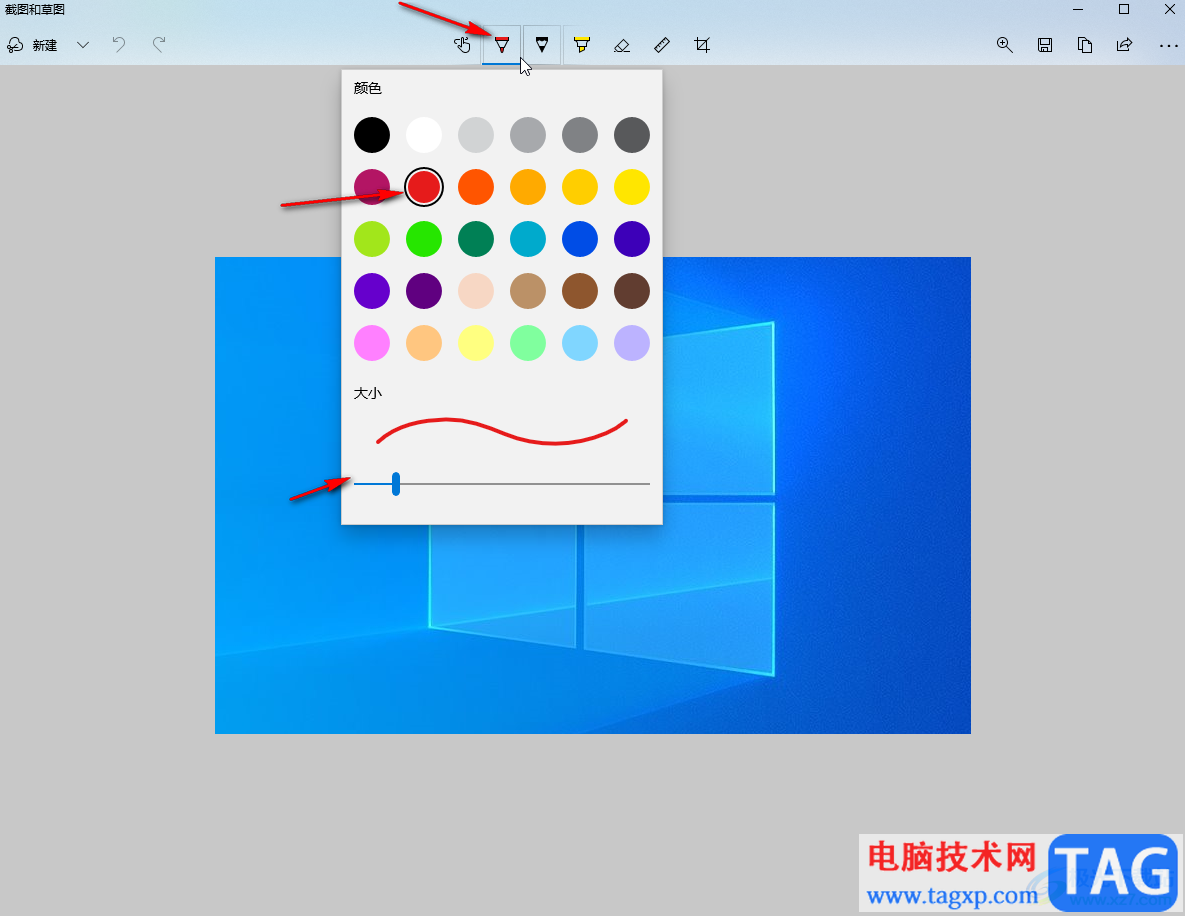Pick the dark brown swatch
The width and height of the screenshot is (1185, 916).
click(x=632, y=291)
